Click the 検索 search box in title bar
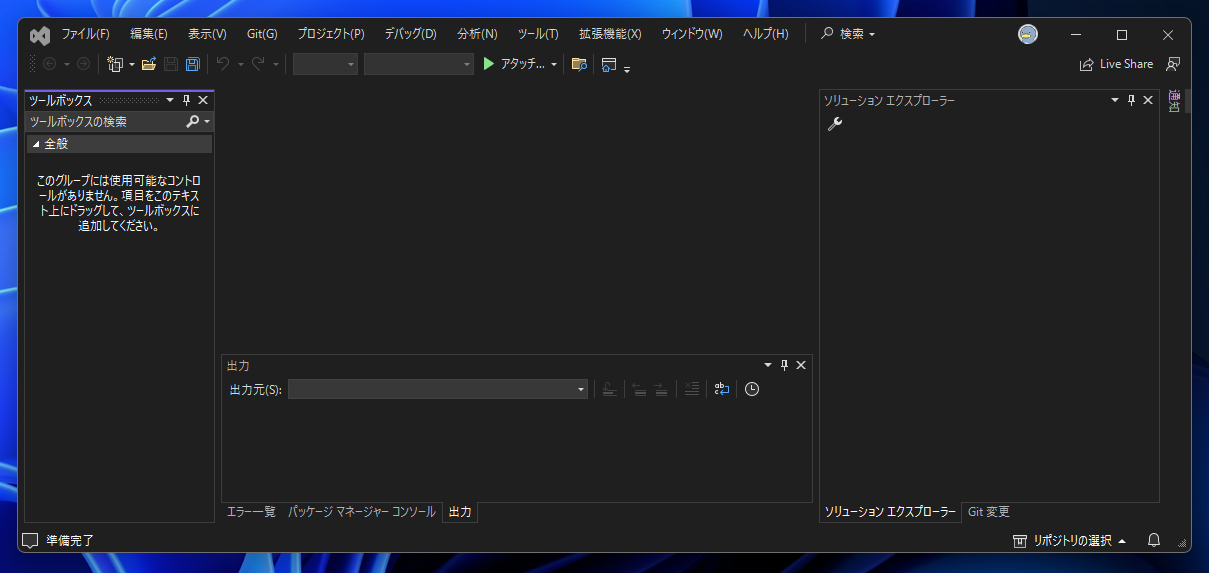Screen dimensions: 1209x573 pos(848,34)
